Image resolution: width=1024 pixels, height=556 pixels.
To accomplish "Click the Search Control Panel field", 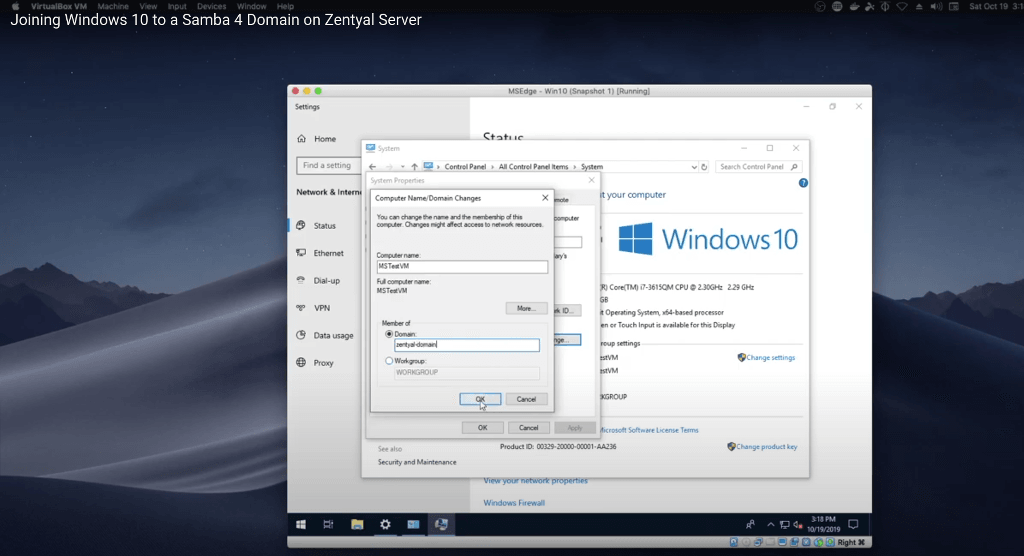I will [x=758, y=167].
